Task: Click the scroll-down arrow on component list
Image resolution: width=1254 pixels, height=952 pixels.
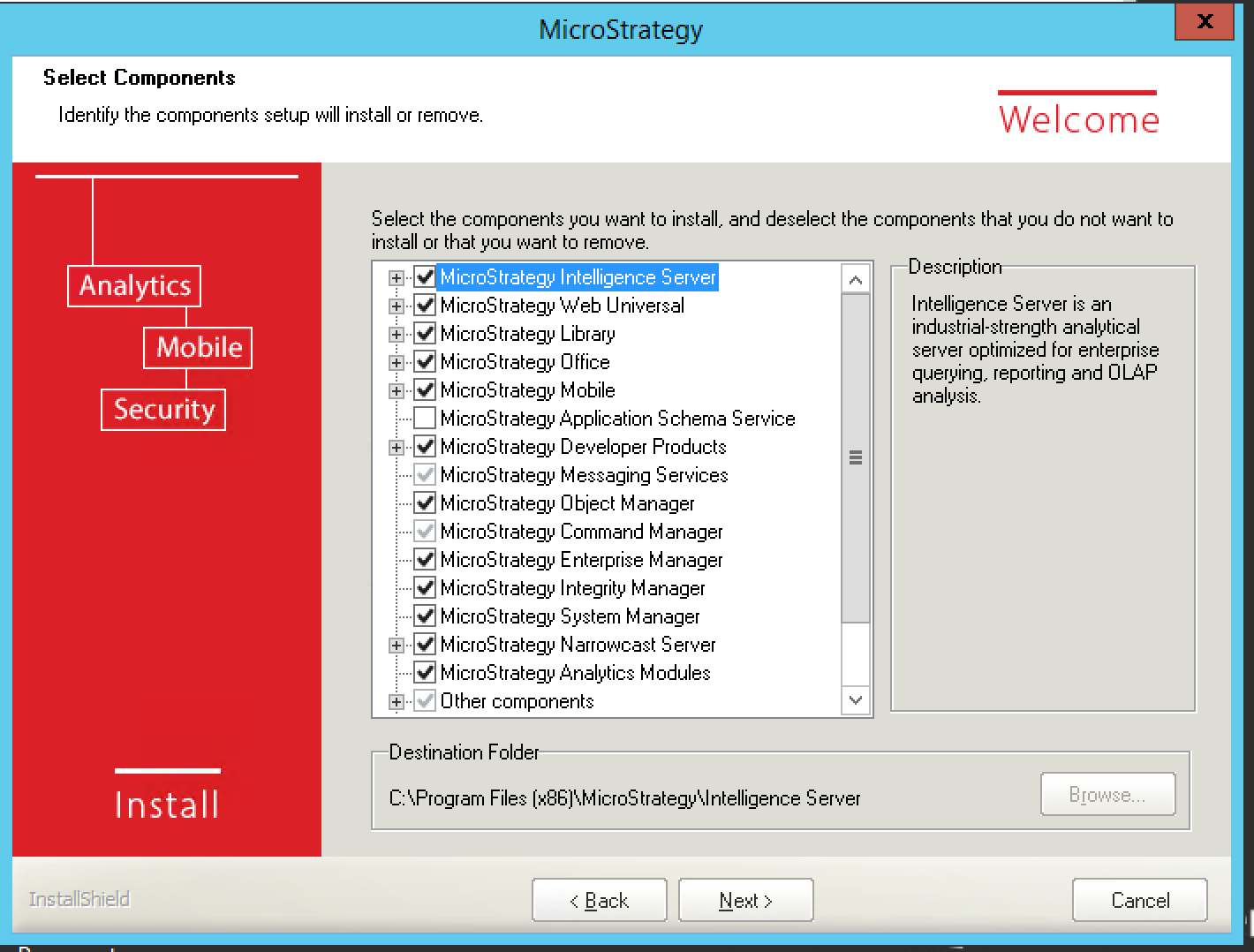Action: click(x=855, y=699)
